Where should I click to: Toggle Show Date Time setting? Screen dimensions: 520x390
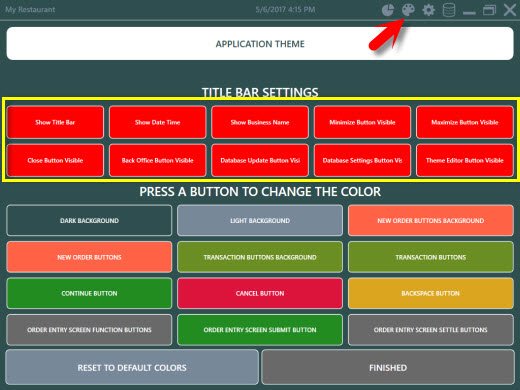(158, 122)
